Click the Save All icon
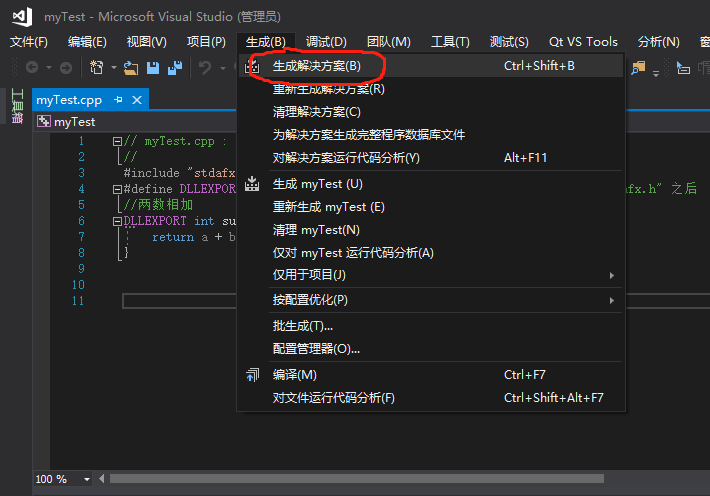 click(175, 67)
